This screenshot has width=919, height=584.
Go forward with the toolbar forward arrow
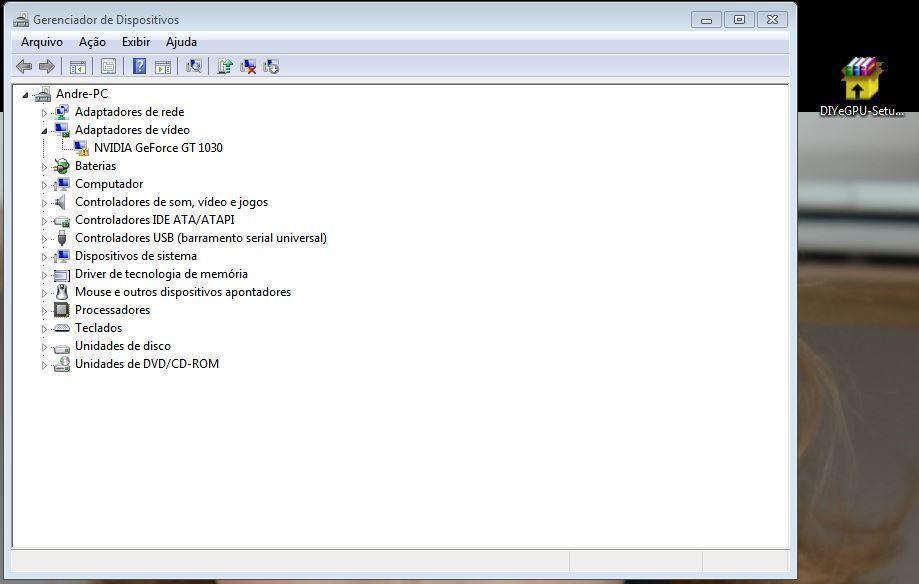point(47,66)
